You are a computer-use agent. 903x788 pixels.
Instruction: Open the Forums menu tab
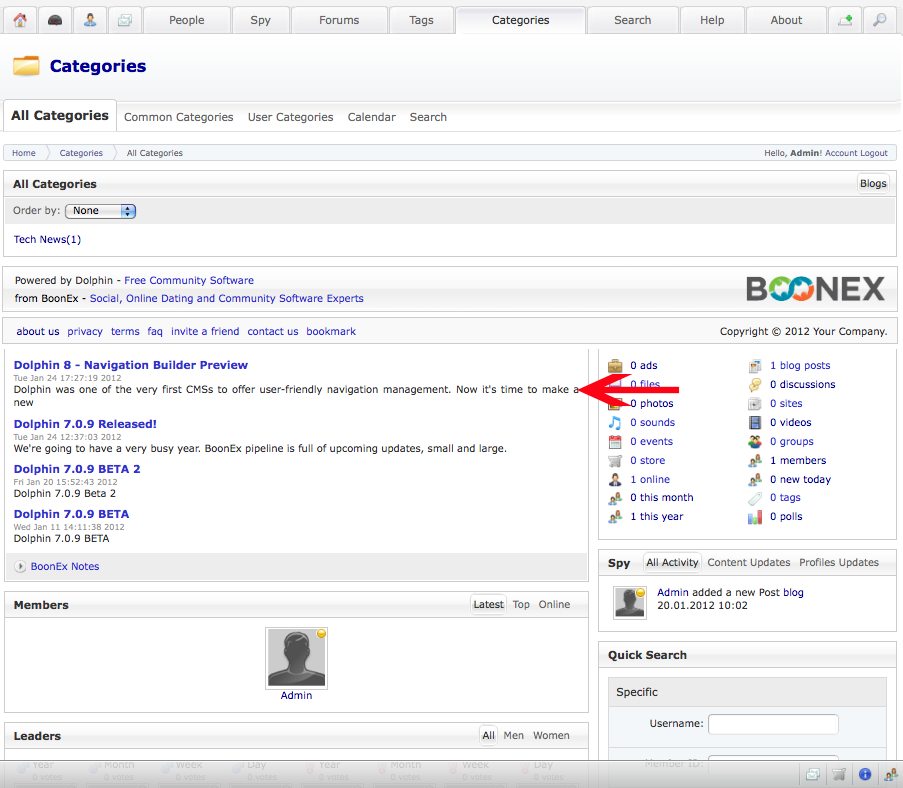(339, 20)
